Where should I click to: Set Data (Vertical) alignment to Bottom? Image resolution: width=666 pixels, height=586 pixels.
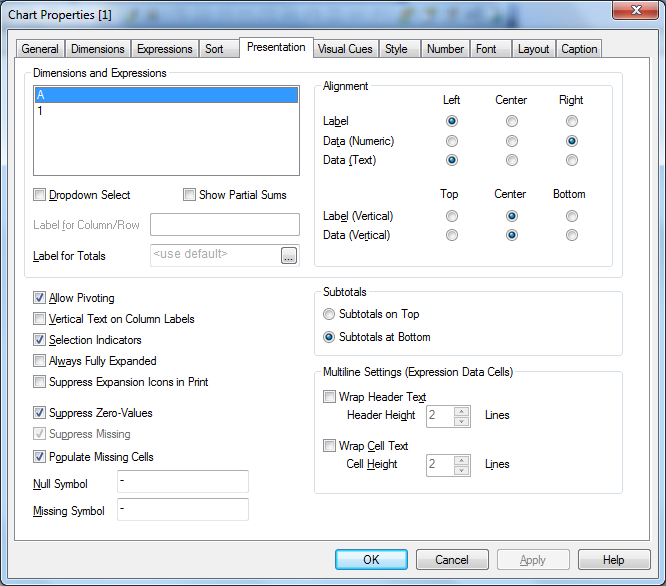[x=572, y=235]
